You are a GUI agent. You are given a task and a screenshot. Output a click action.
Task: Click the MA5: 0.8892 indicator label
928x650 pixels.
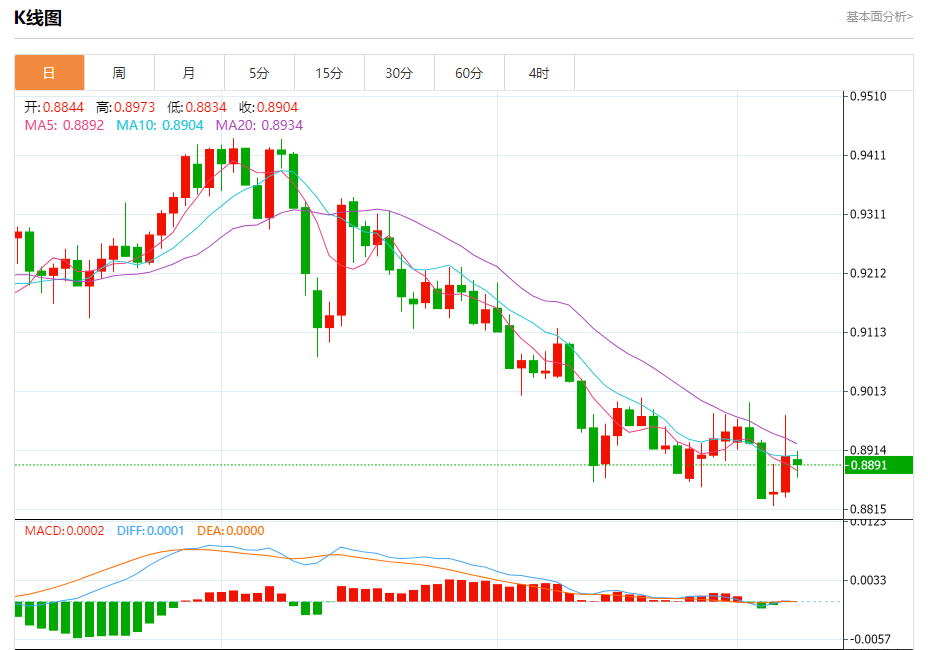click(x=64, y=125)
